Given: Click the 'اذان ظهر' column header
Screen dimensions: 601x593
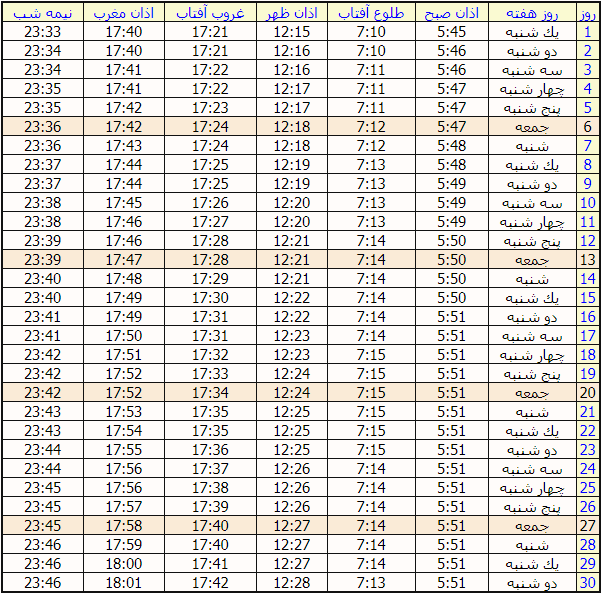Looking at the screenshot, I should 292,14.
